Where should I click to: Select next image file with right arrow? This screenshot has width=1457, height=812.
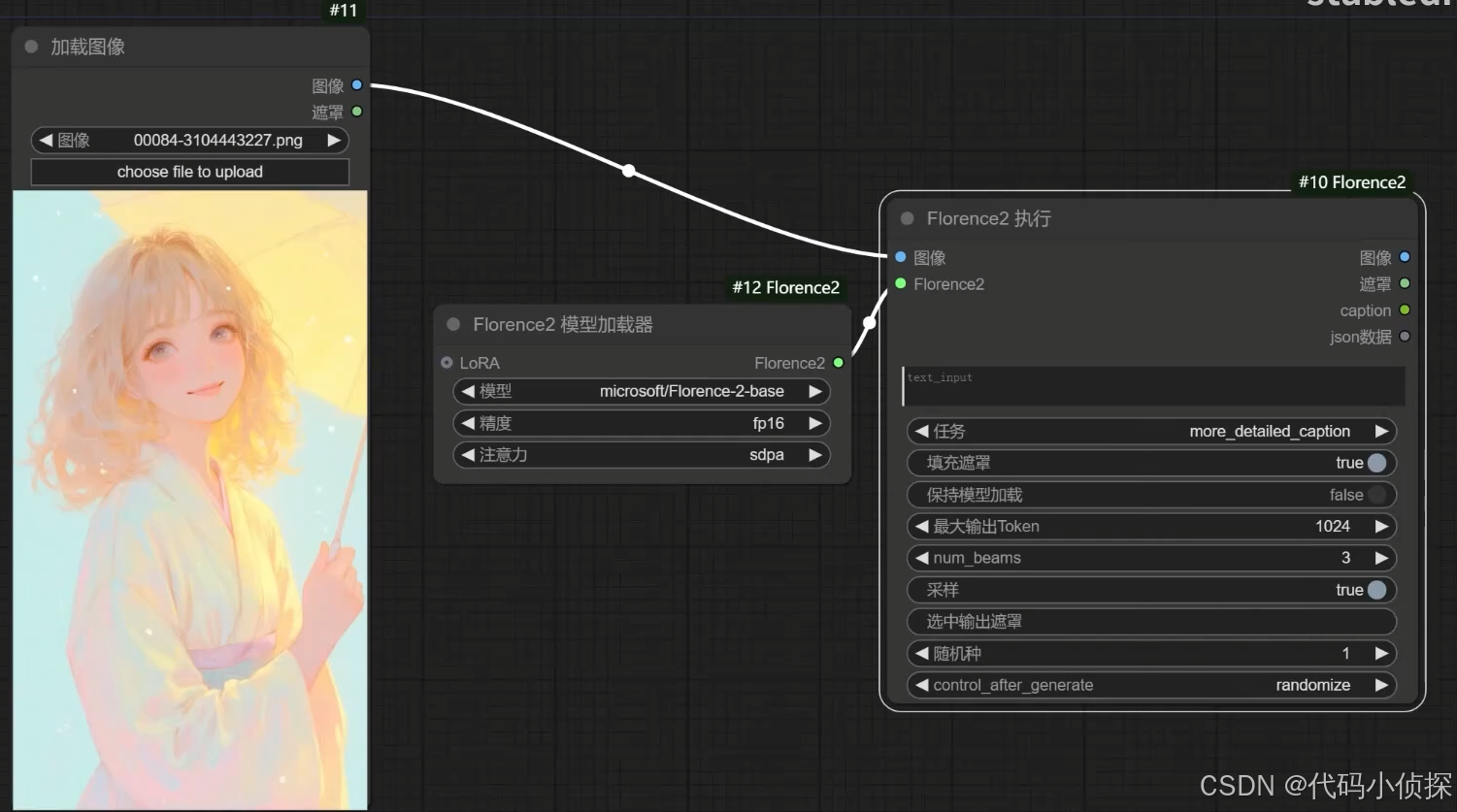coord(334,140)
